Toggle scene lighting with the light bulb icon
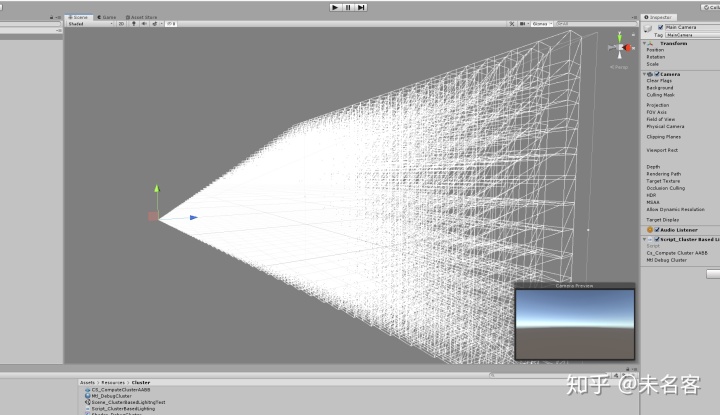The width and height of the screenshot is (720, 415). (x=134, y=23)
